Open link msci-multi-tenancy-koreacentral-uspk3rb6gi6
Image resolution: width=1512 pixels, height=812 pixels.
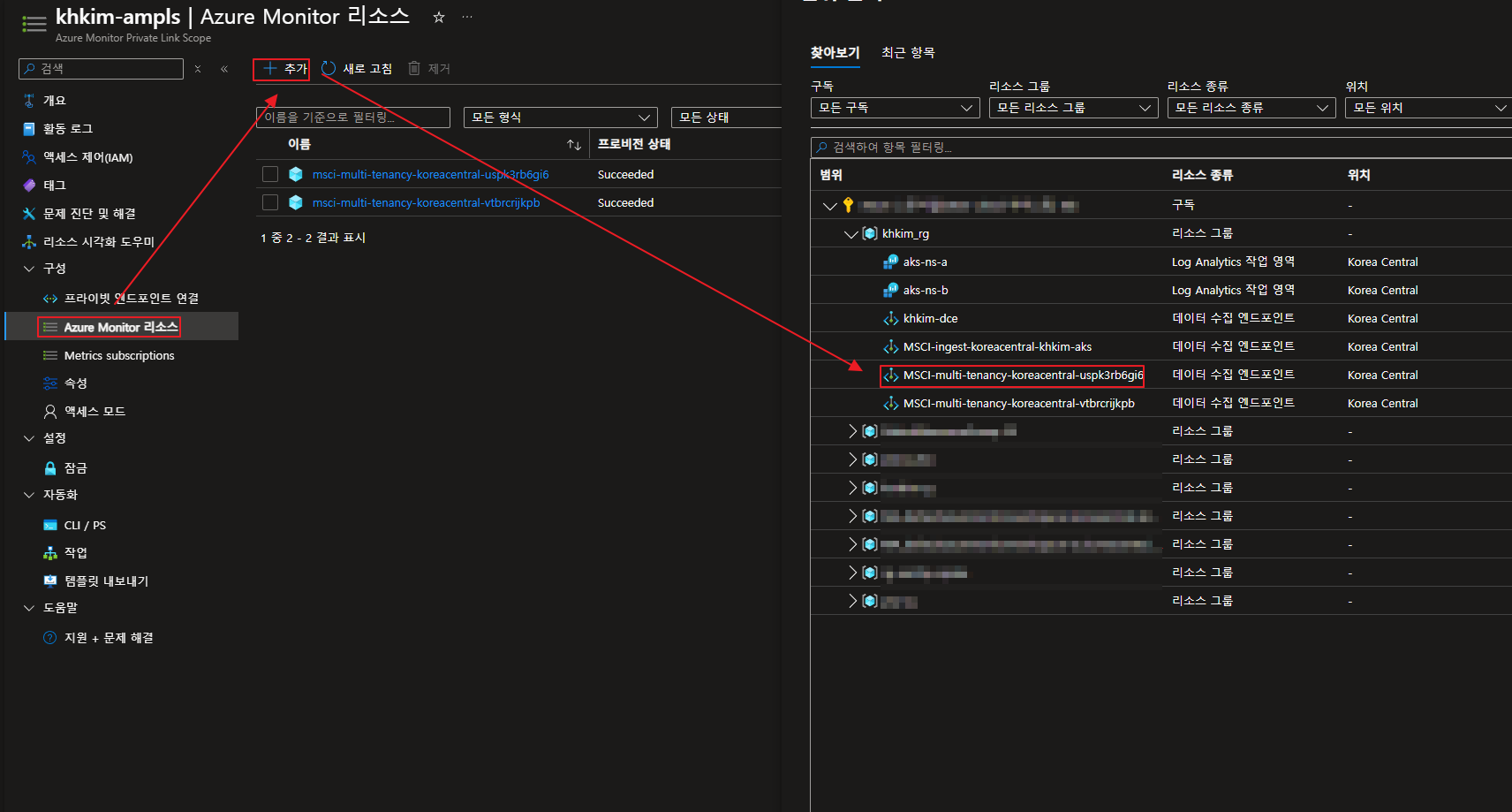pyautogui.click(x=430, y=175)
